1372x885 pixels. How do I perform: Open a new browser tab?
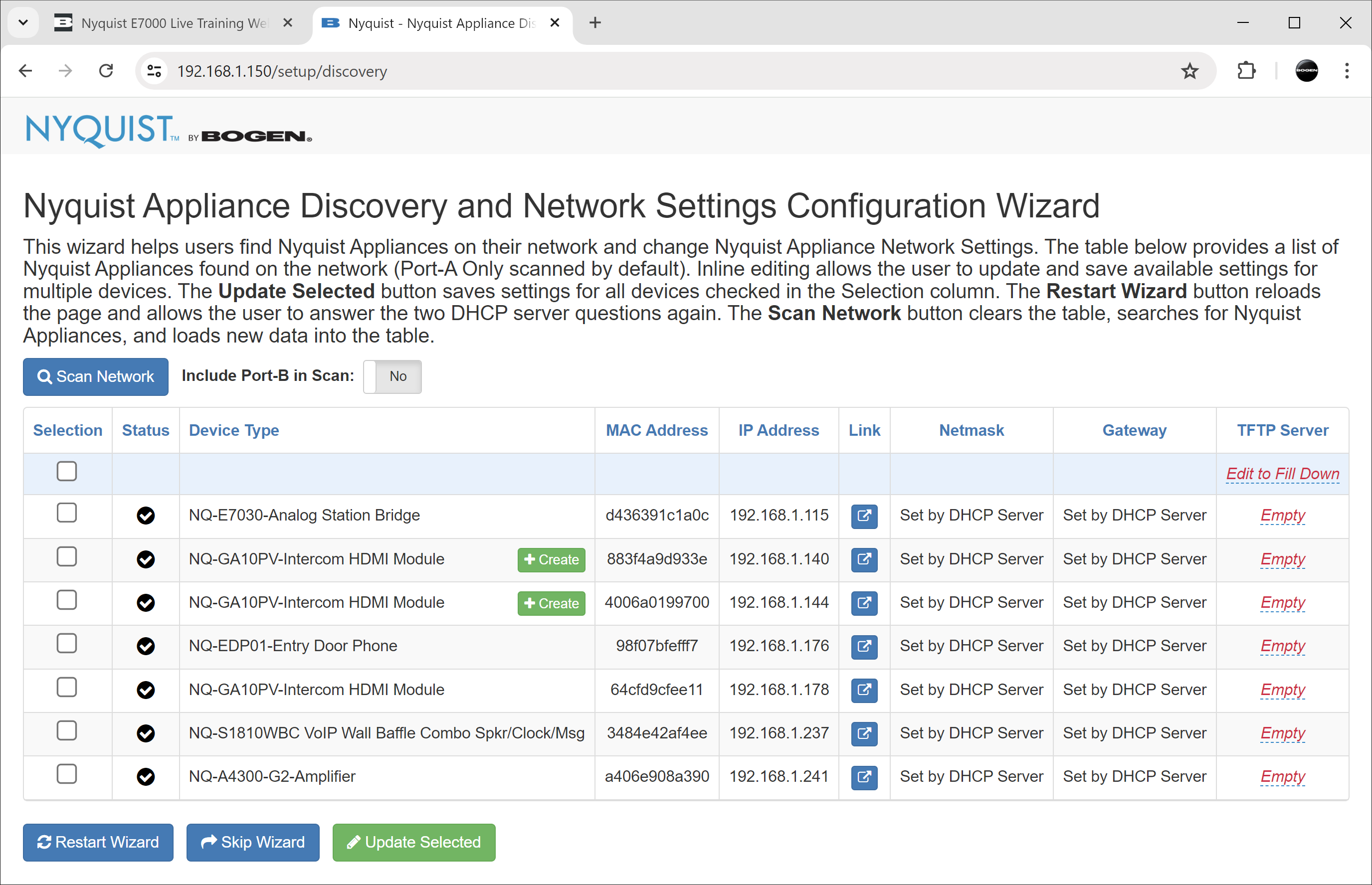[x=595, y=23]
